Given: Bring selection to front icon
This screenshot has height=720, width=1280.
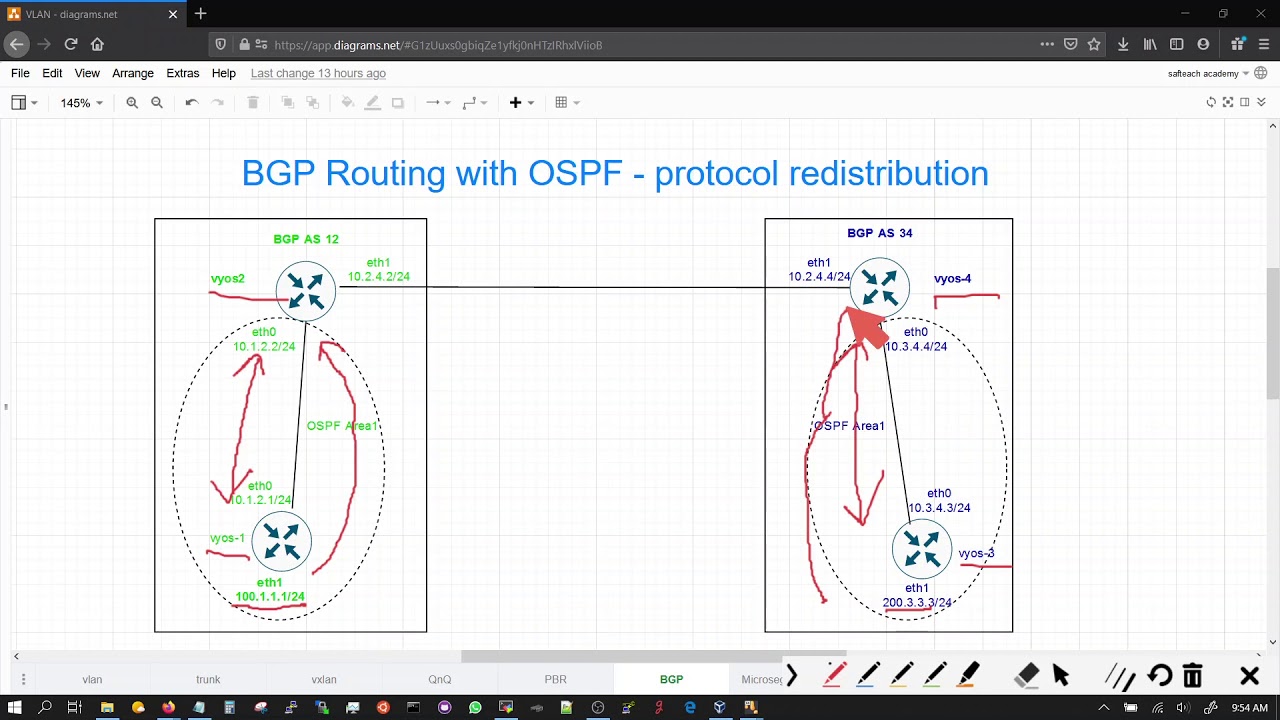Looking at the screenshot, I should pos(288,103).
